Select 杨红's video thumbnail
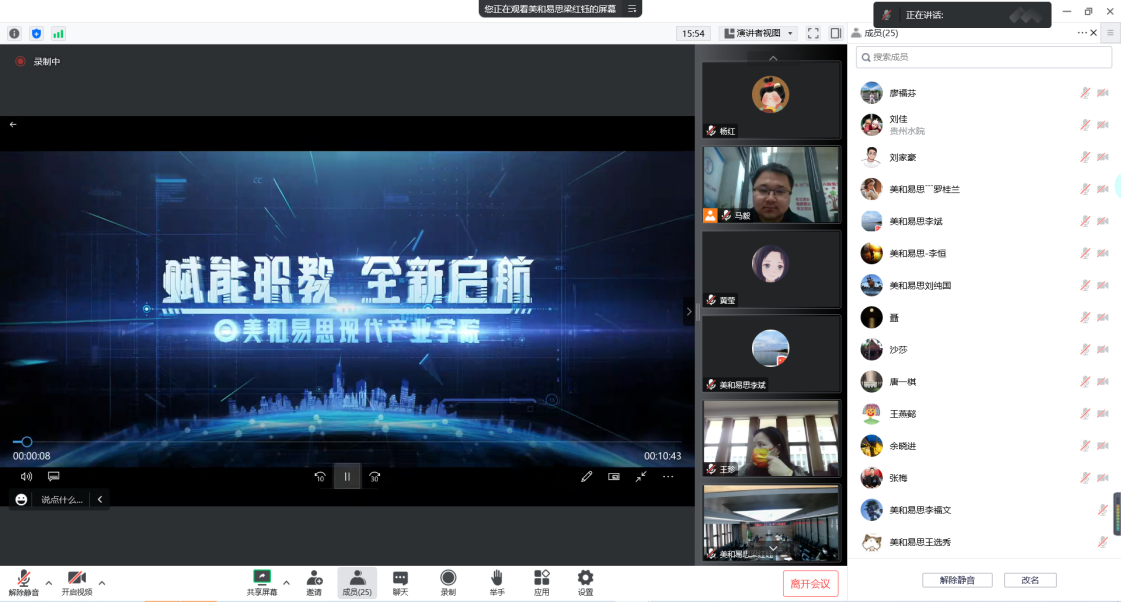This screenshot has width=1121, height=602. tap(771, 100)
